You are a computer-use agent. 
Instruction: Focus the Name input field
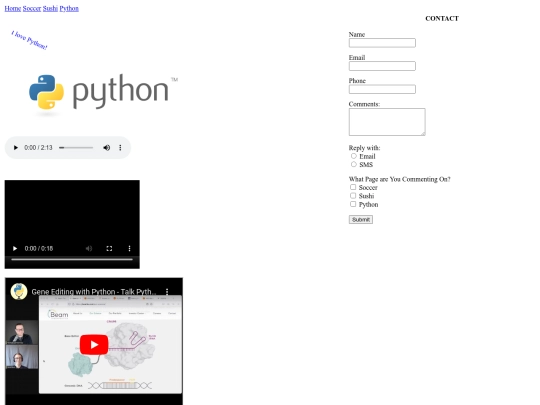(382, 43)
